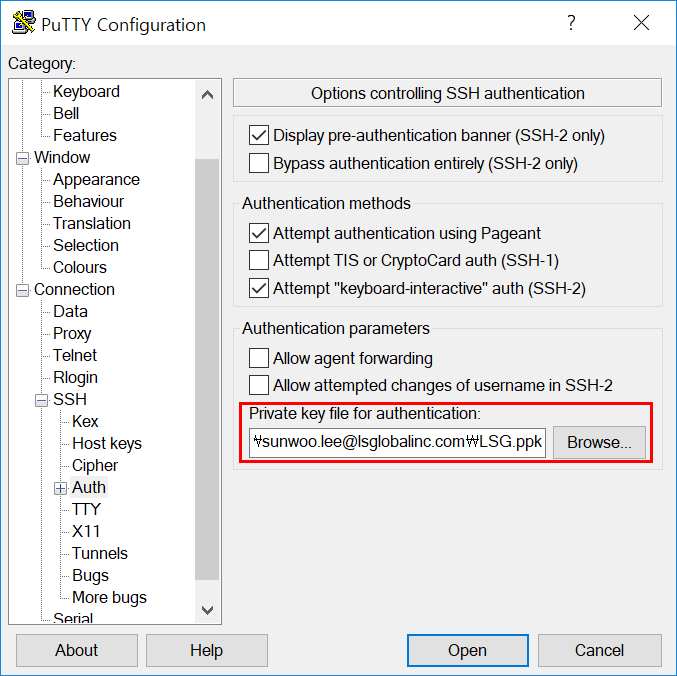The width and height of the screenshot is (677, 676).
Task: Collapse the Connection category node
Action: tap(23, 290)
